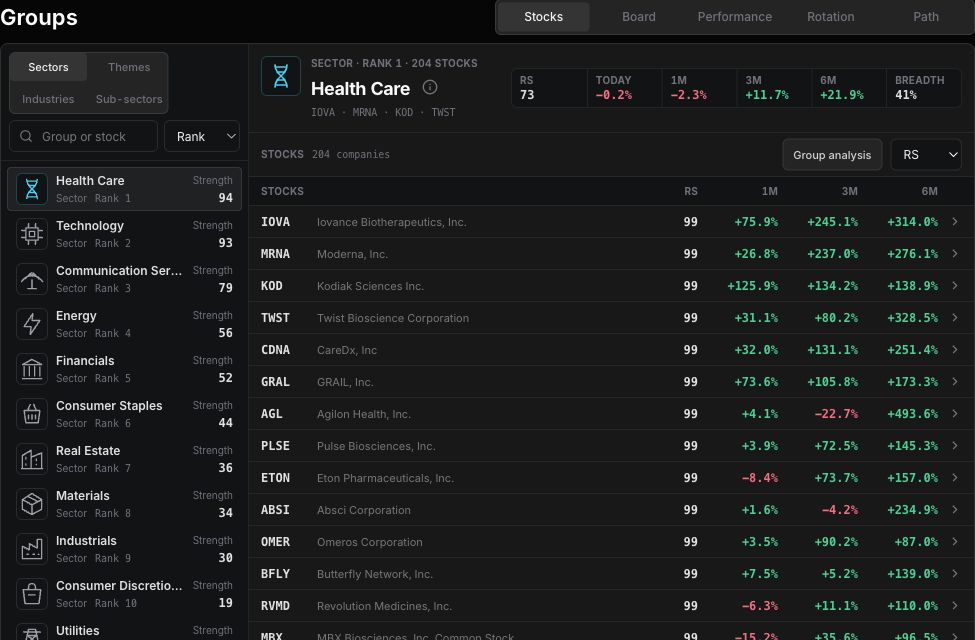Click the Industrials factory icon
The width and height of the screenshot is (975, 640).
(x=32, y=549)
